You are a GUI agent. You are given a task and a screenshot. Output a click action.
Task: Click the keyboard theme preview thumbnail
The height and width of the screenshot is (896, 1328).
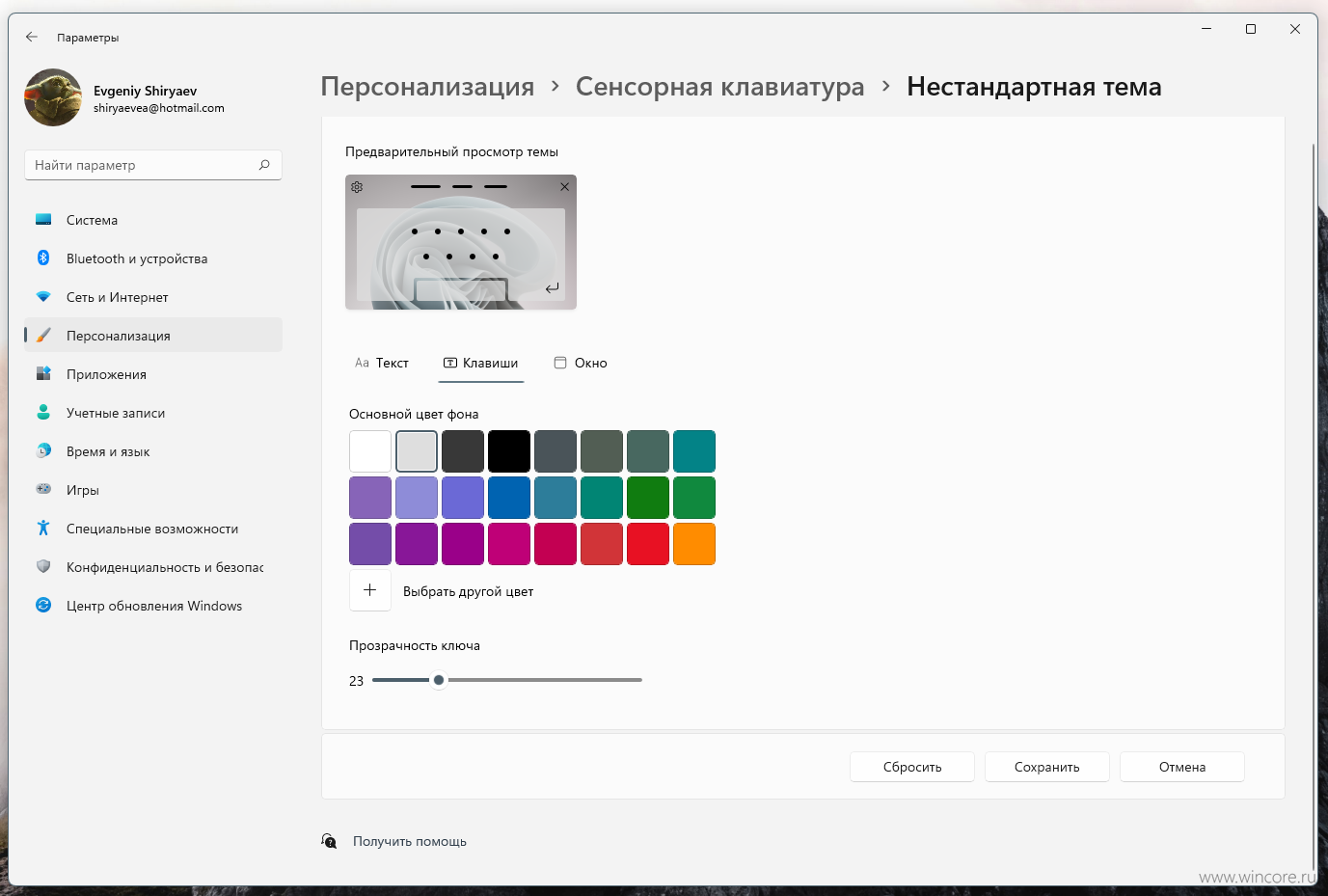coord(461,242)
